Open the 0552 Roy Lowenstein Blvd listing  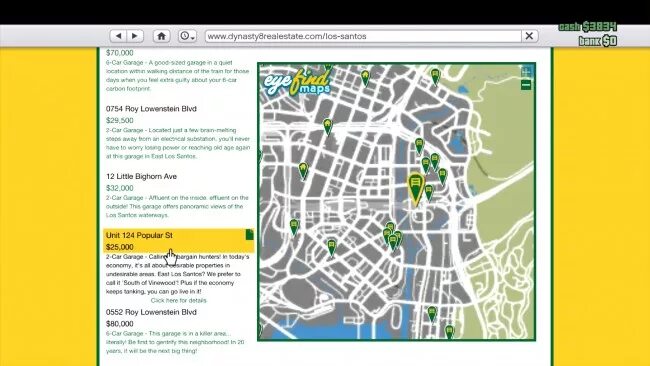pyautogui.click(x=151, y=312)
